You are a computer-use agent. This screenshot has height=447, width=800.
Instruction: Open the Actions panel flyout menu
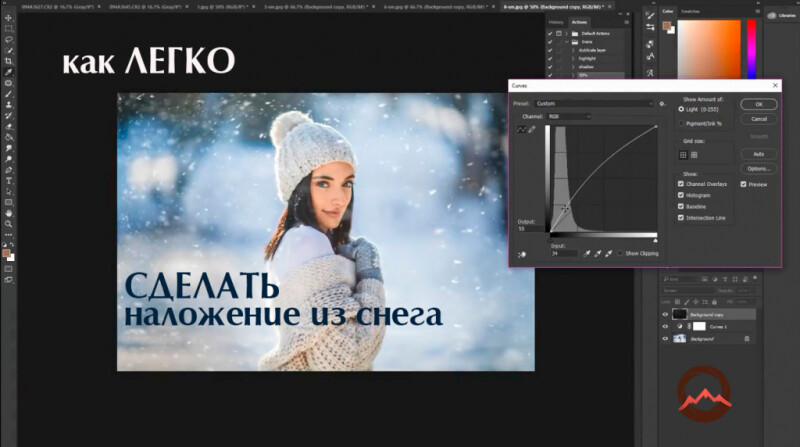click(627, 22)
